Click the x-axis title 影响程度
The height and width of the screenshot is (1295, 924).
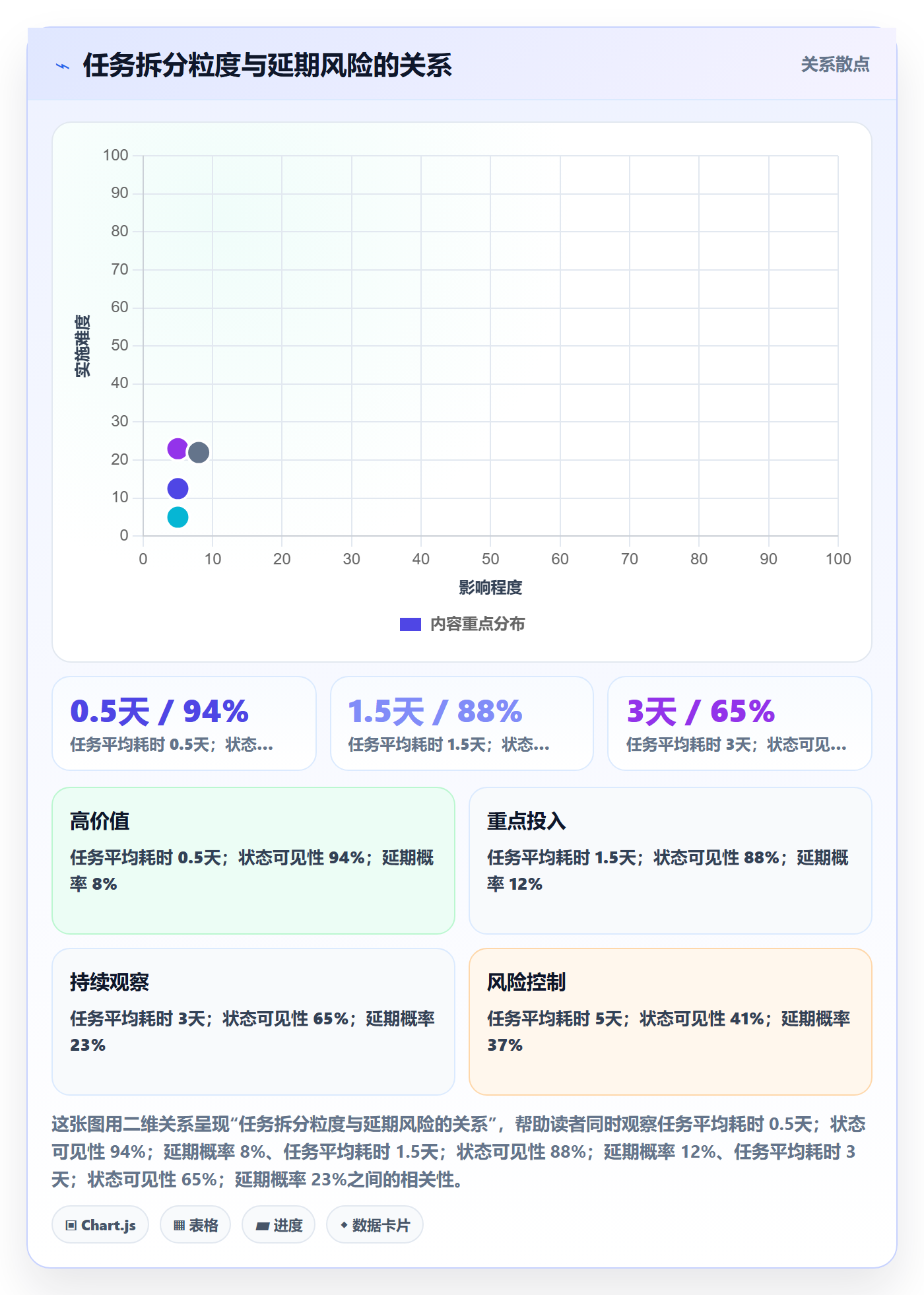coord(490,587)
